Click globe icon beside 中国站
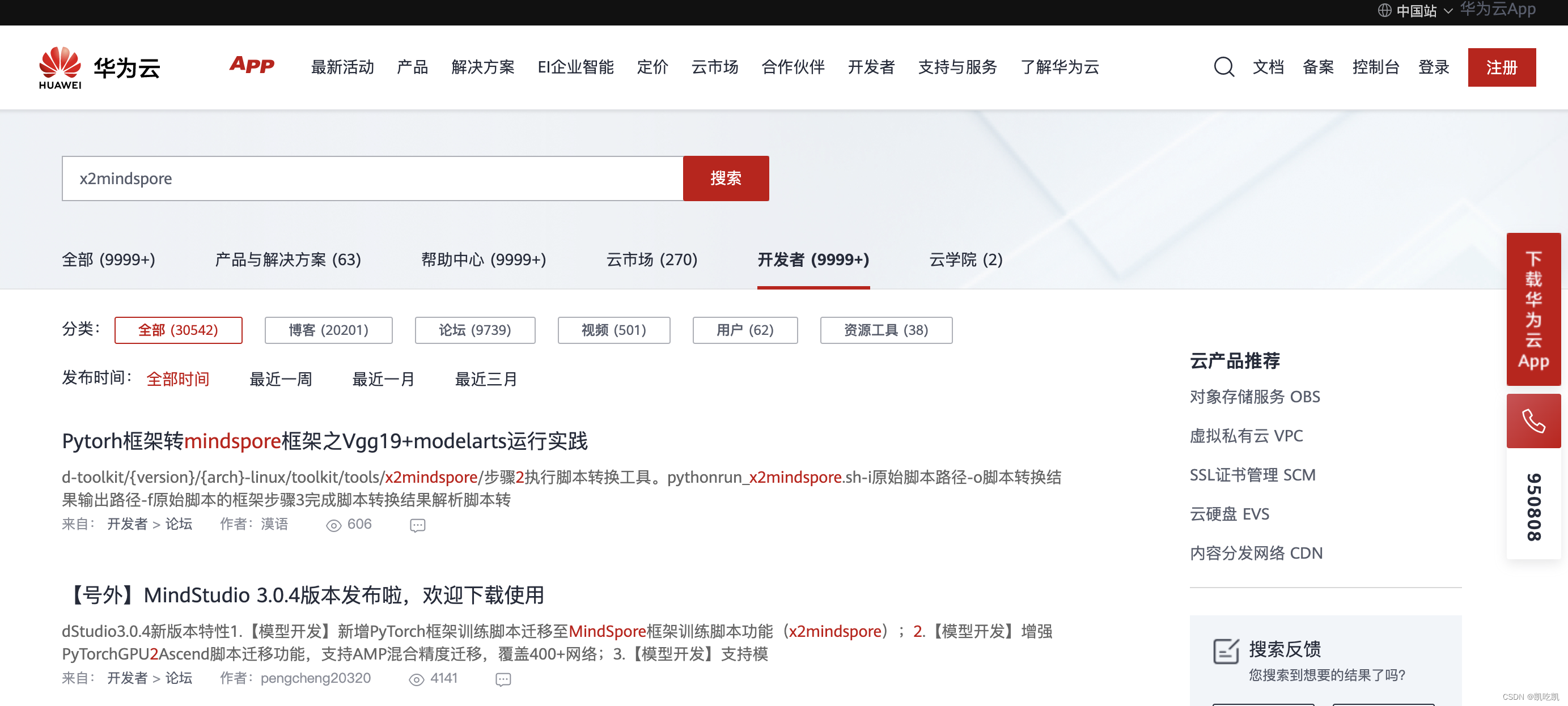Screen dimensions: 1568x706 [1384, 10]
